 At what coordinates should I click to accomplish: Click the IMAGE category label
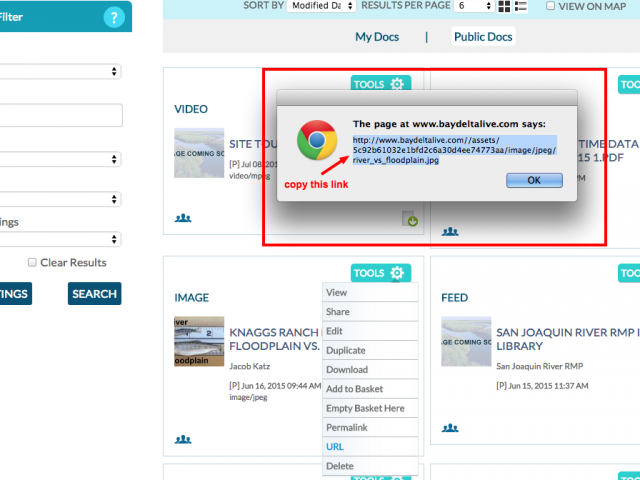(191, 298)
